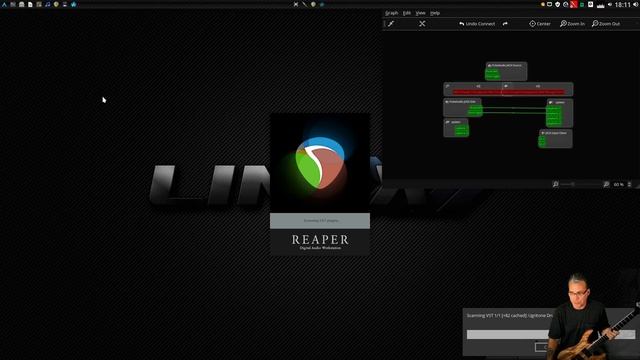Click the zoom-in magnifier right of the zoom slider
Viewport: 640px width, 360px height.
pyautogui.click(x=606, y=184)
